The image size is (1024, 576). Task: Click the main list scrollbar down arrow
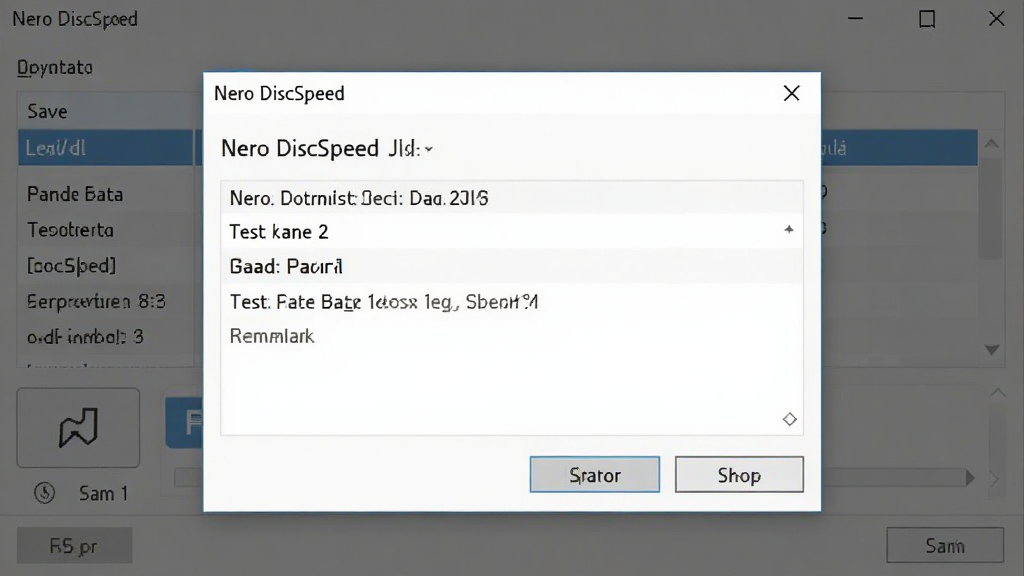(992, 350)
